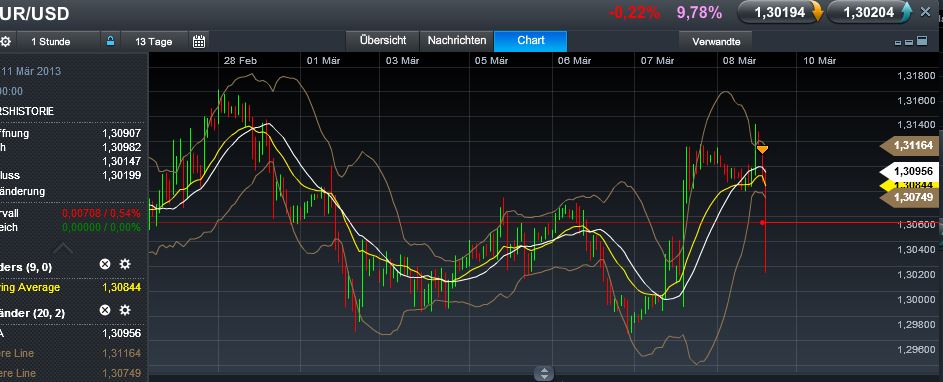Remove the Moving Average indicator

pyautogui.click(x=105, y=263)
